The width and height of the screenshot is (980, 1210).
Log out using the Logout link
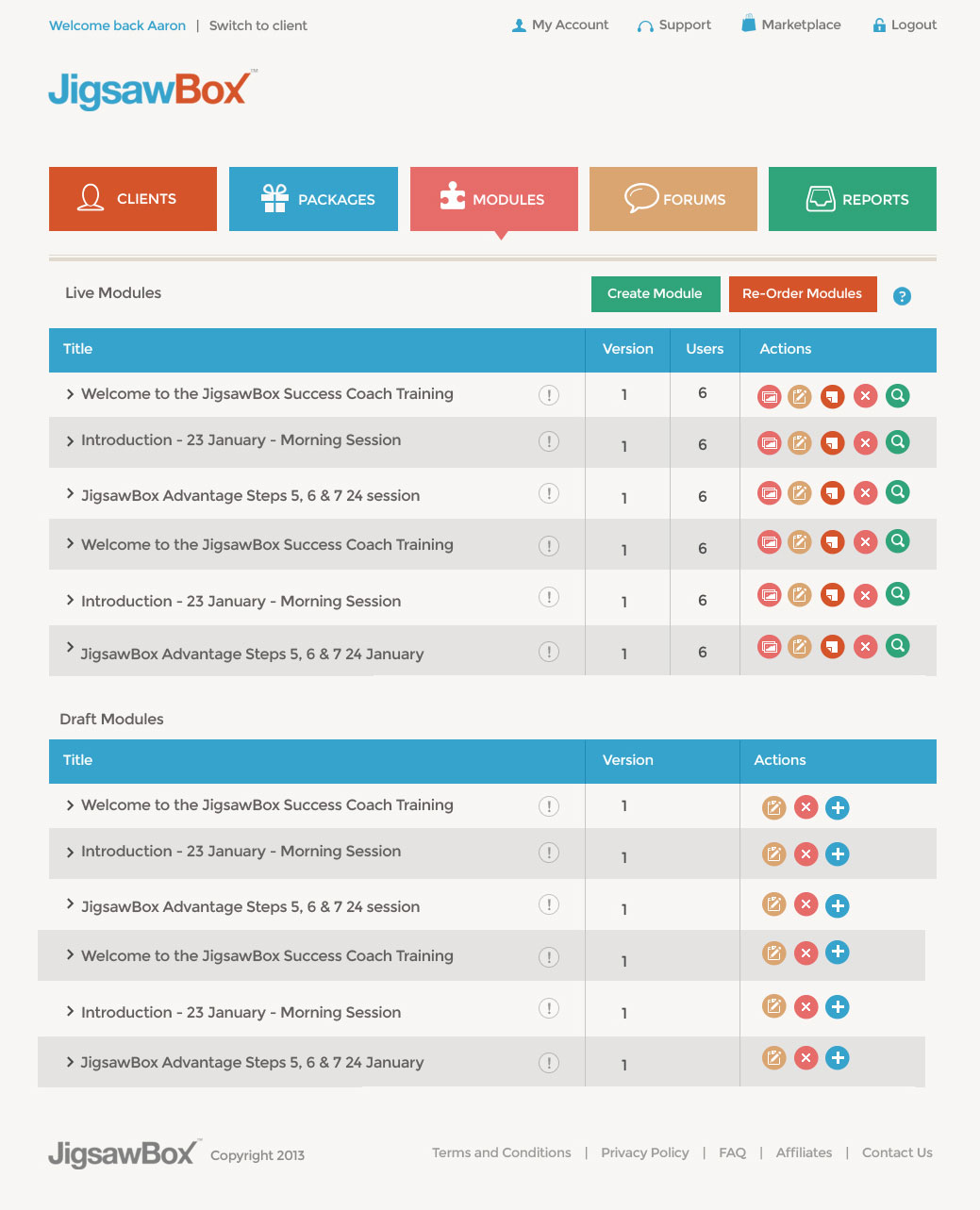point(905,25)
